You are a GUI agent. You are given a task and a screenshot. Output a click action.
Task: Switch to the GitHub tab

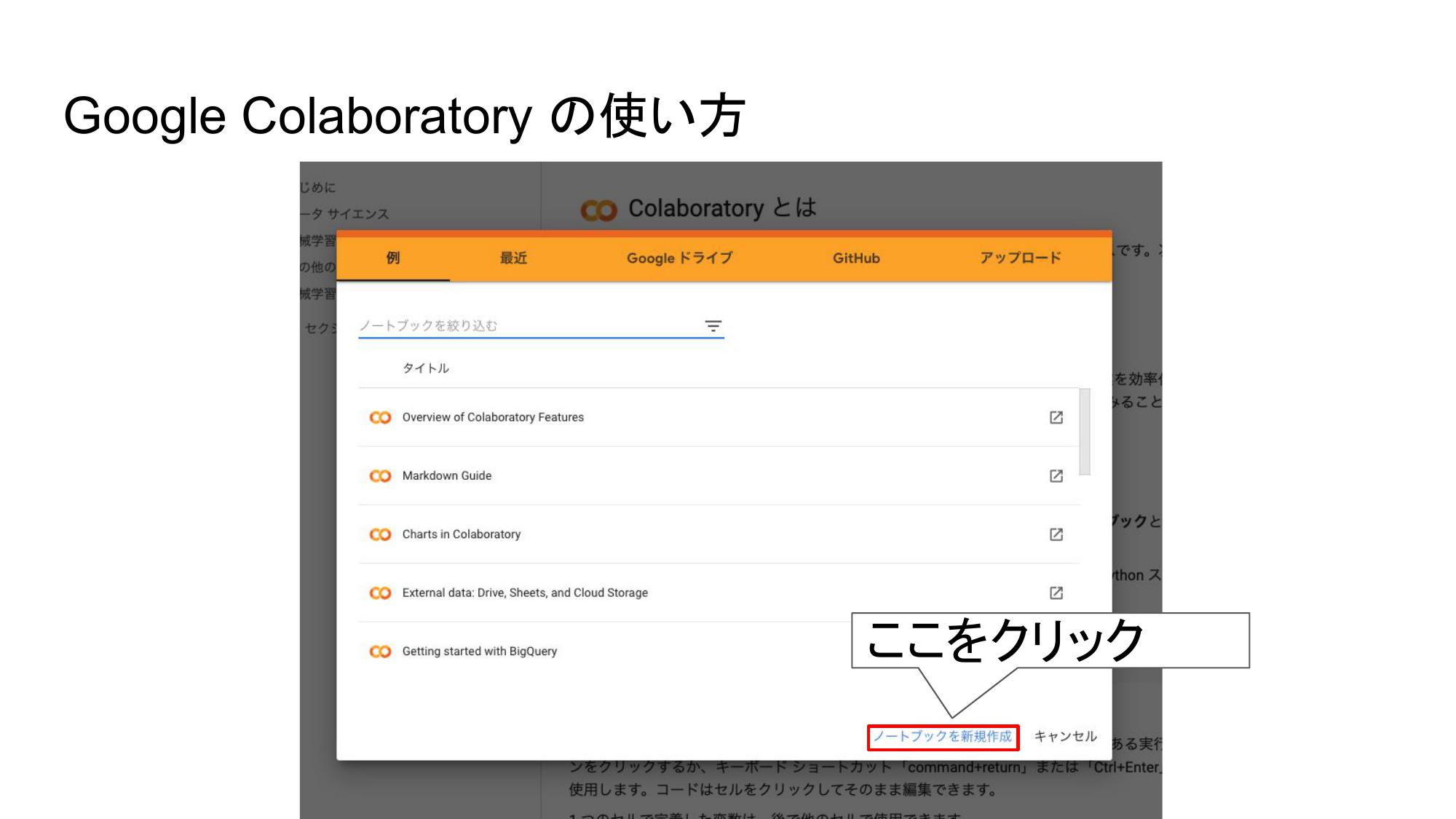[x=856, y=258]
